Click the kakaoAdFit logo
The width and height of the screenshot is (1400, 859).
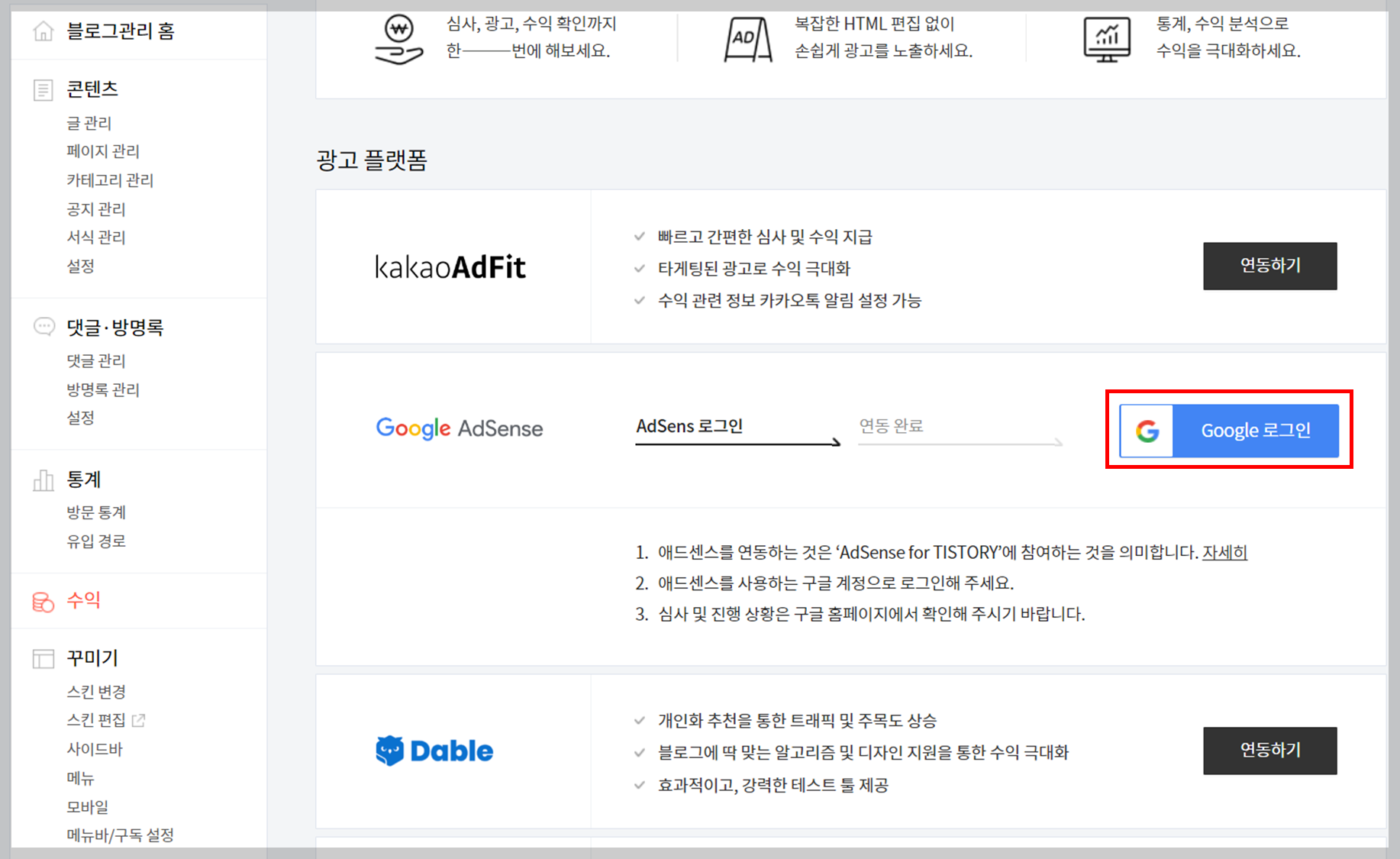tap(450, 267)
